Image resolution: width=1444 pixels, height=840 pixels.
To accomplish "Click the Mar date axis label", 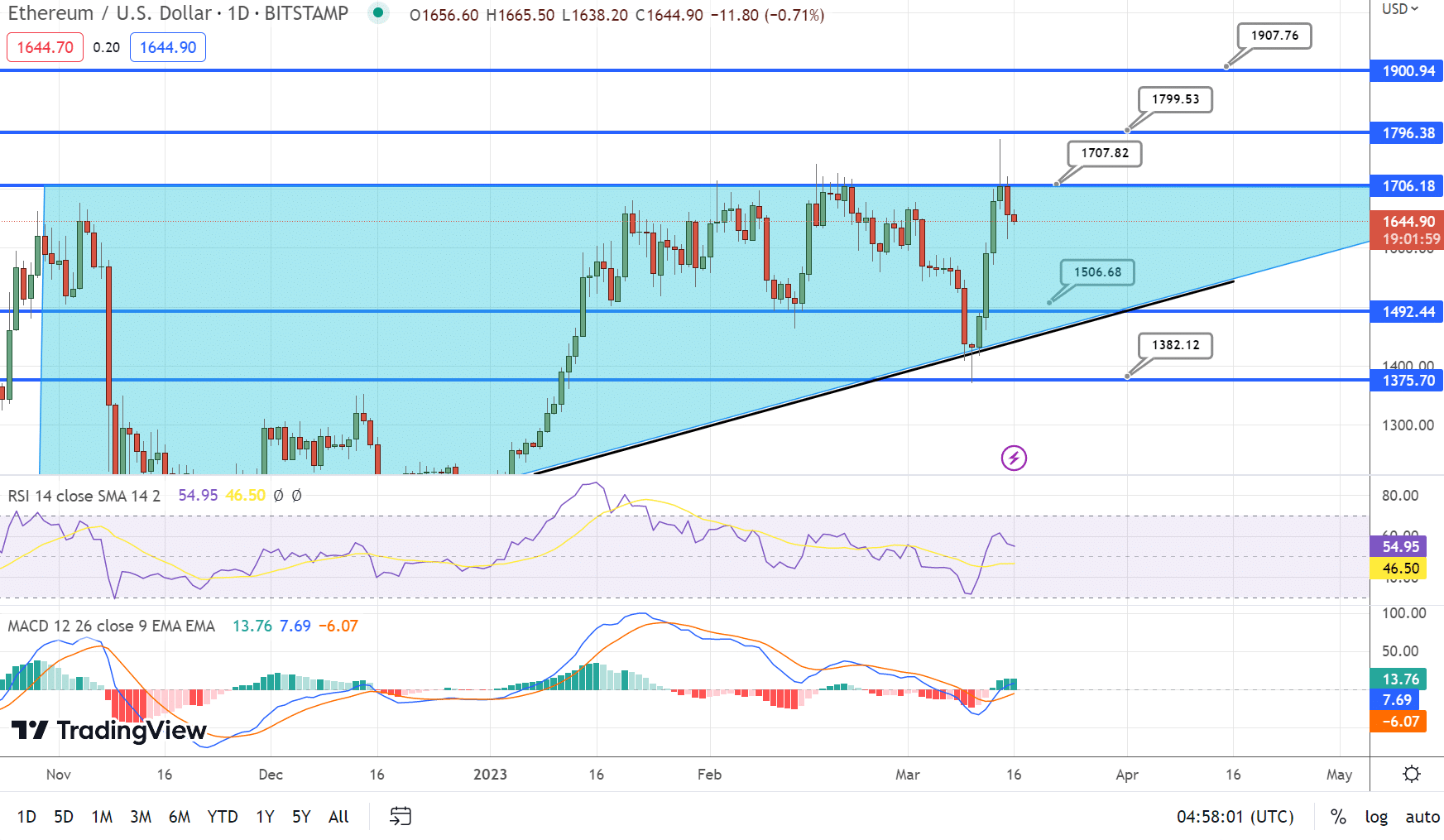I will pyautogui.click(x=908, y=775).
